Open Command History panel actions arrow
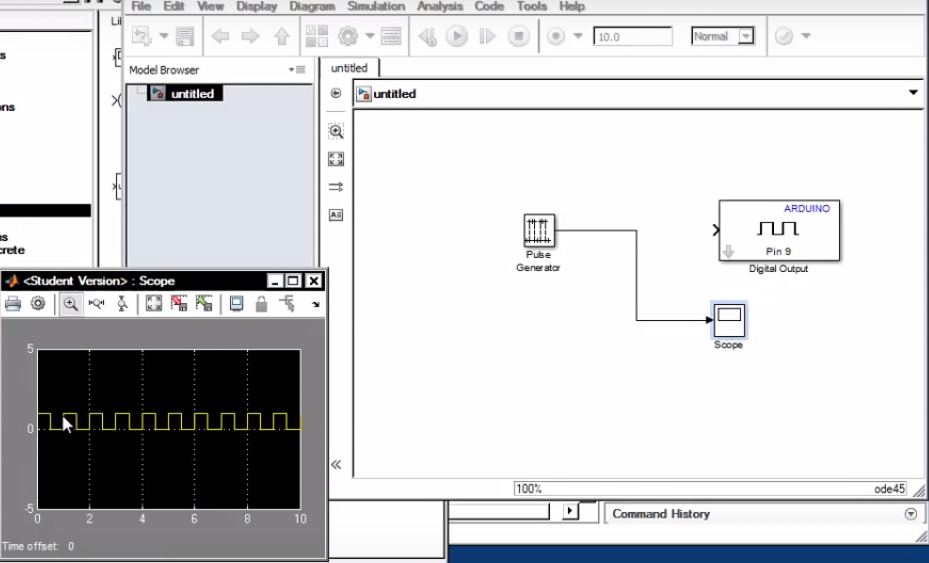 [x=910, y=514]
